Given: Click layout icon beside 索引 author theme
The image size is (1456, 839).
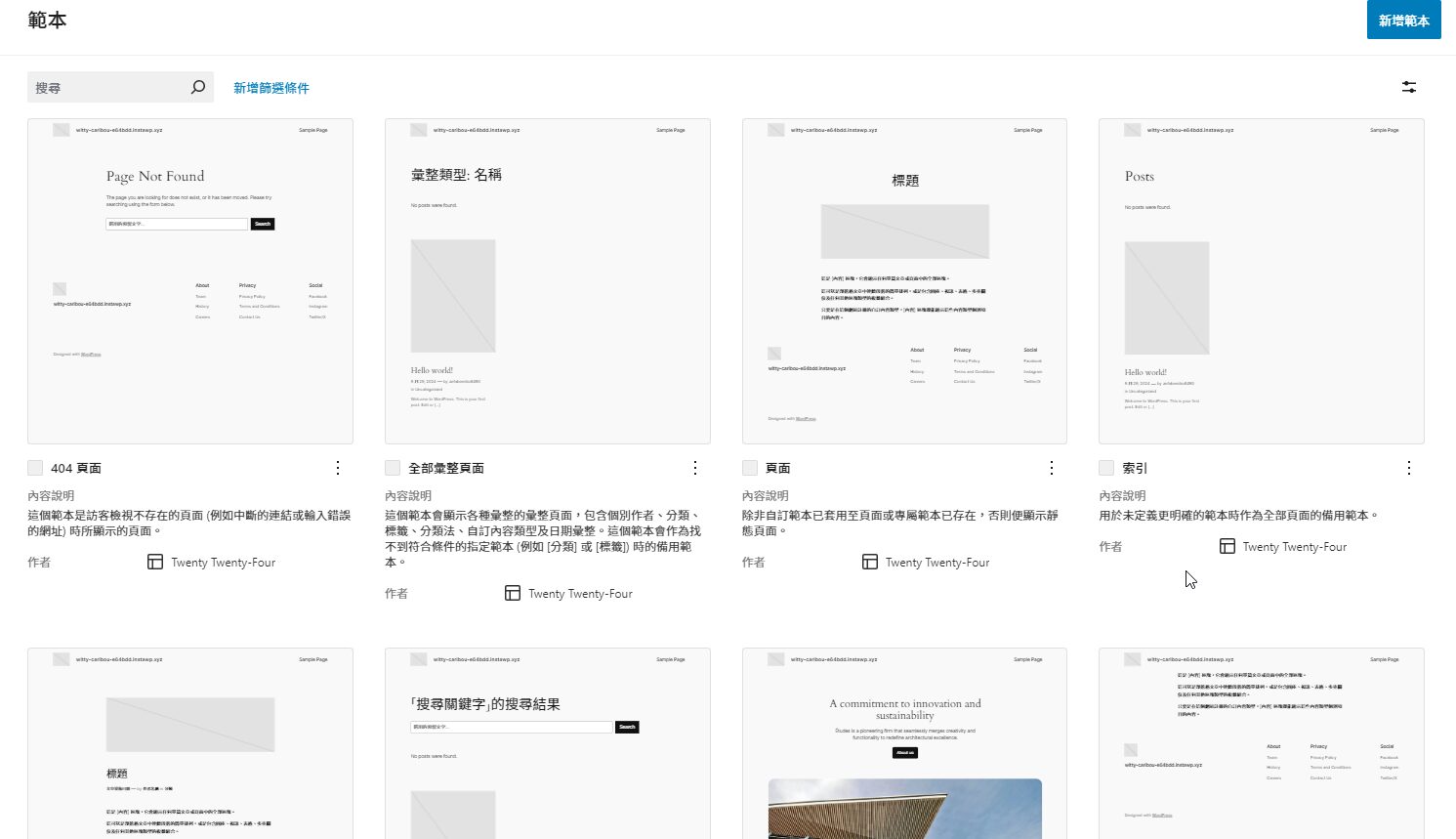Looking at the screenshot, I should 1227,546.
